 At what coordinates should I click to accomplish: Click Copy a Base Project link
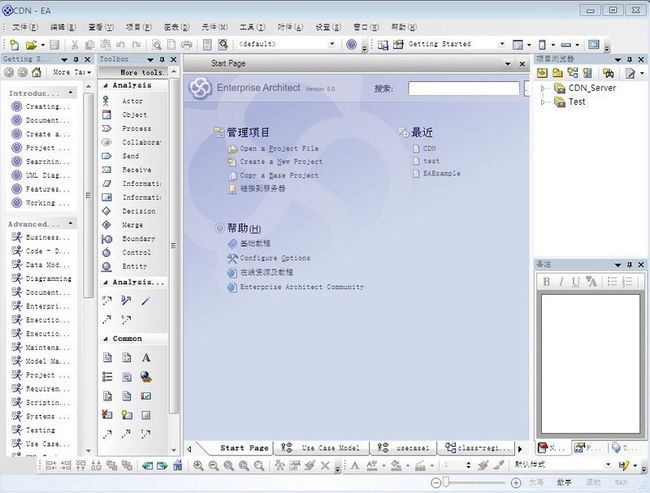click(279, 175)
